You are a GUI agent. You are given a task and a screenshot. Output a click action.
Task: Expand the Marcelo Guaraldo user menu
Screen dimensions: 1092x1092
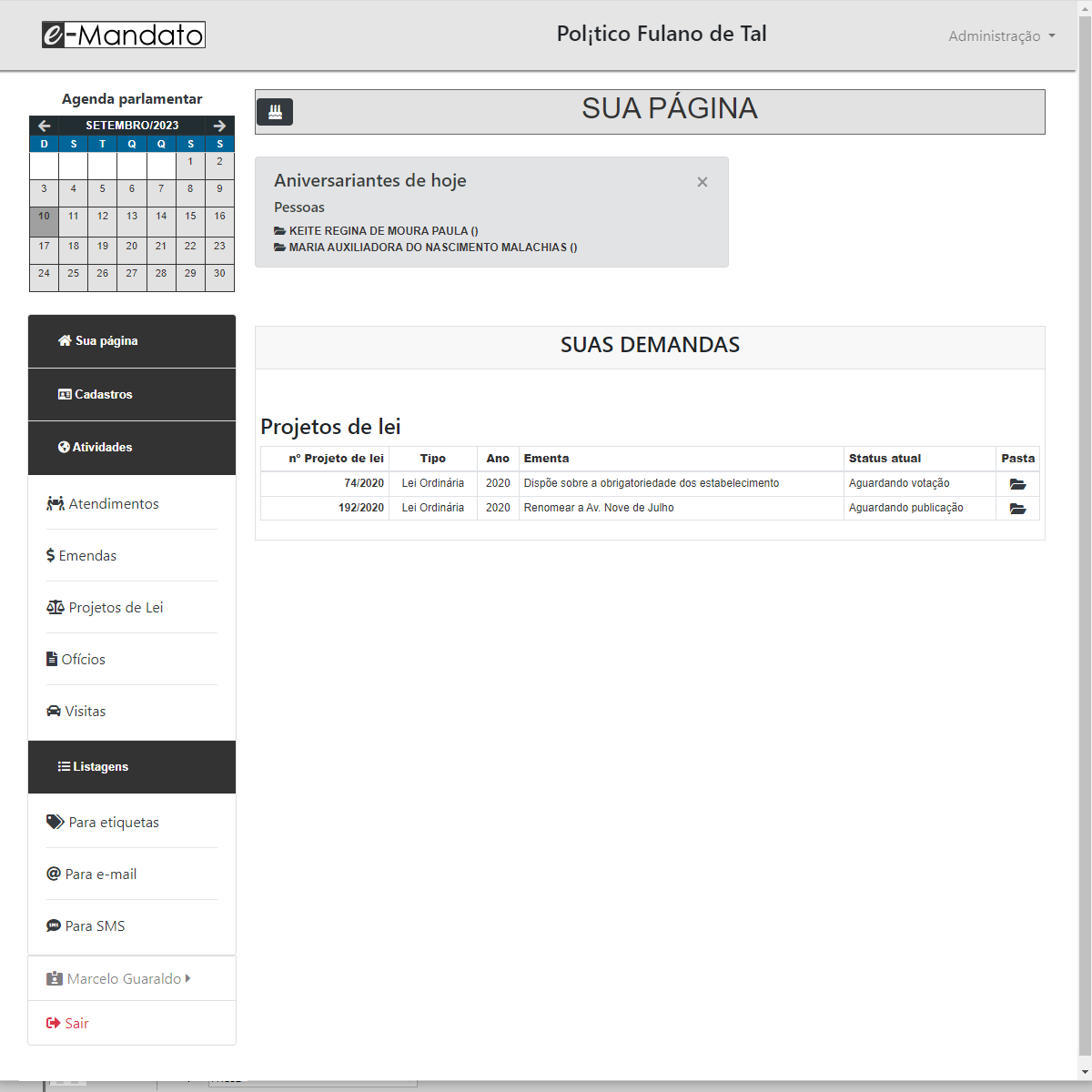pyautogui.click(x=119, y=979)
